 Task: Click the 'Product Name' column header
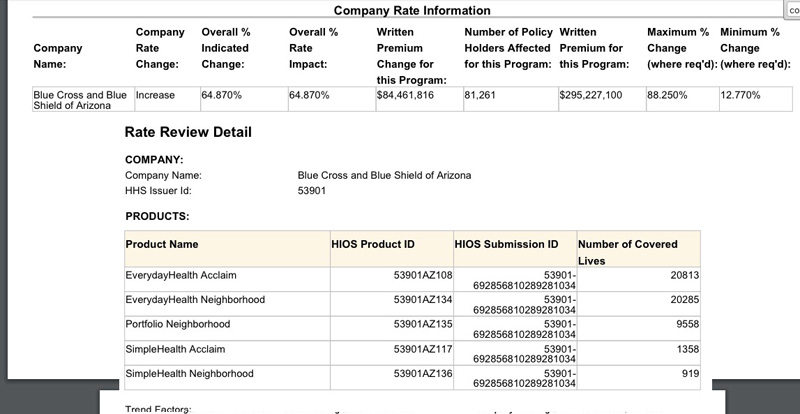[x=162, y=244]
